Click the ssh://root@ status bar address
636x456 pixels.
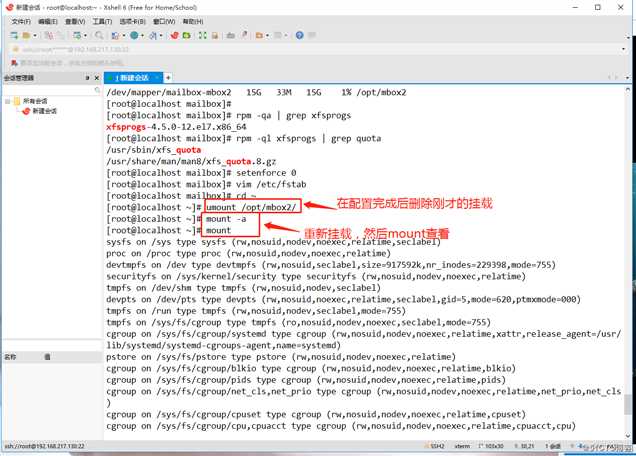click(x=45, y=446)
